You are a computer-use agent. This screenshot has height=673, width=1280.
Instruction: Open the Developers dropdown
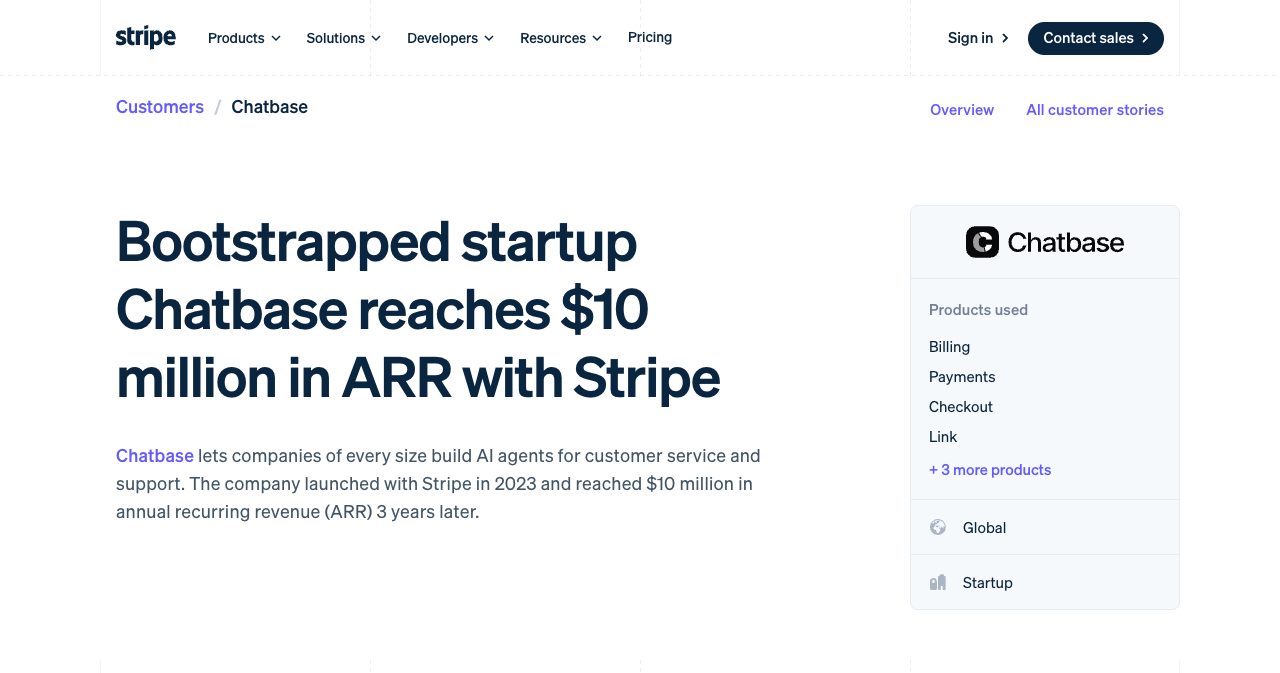[451, 38]
